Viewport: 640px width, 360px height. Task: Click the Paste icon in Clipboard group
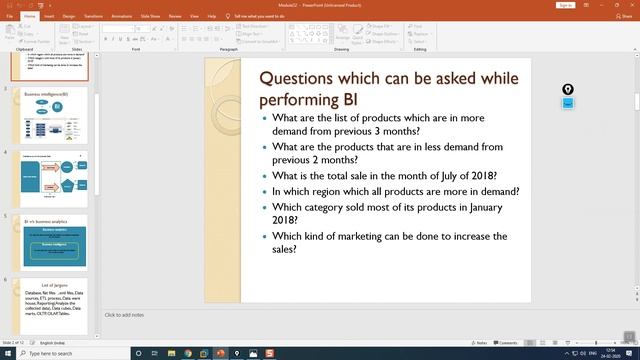point(10,32)
